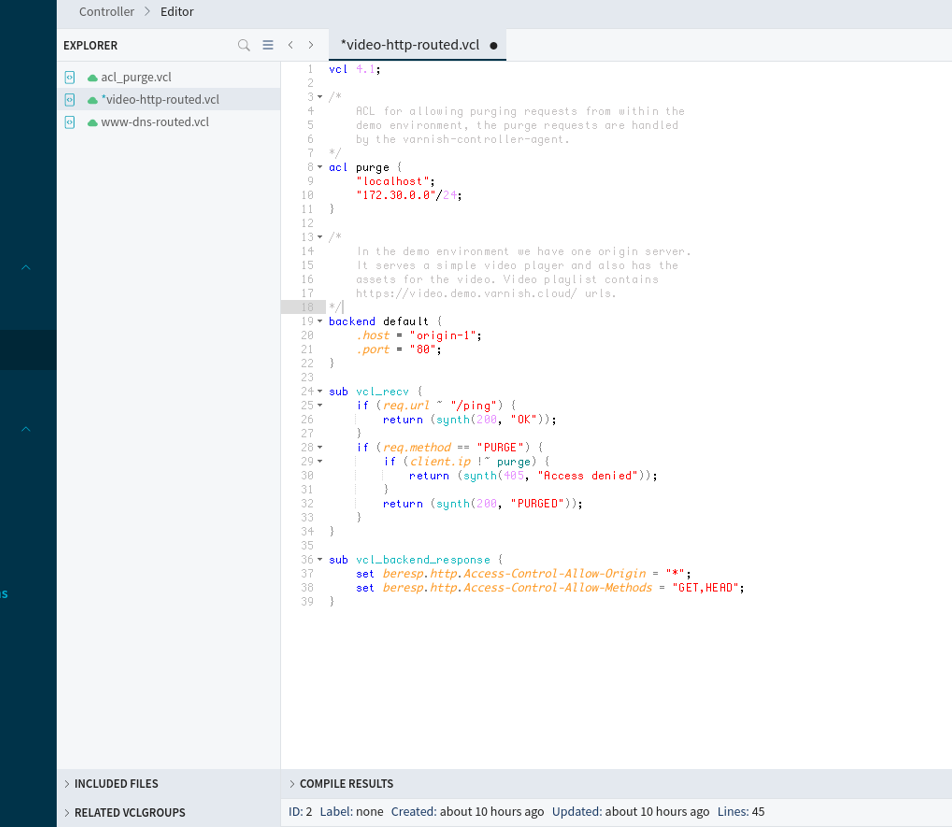Collapse code fold at line 24

pos(320,392)
